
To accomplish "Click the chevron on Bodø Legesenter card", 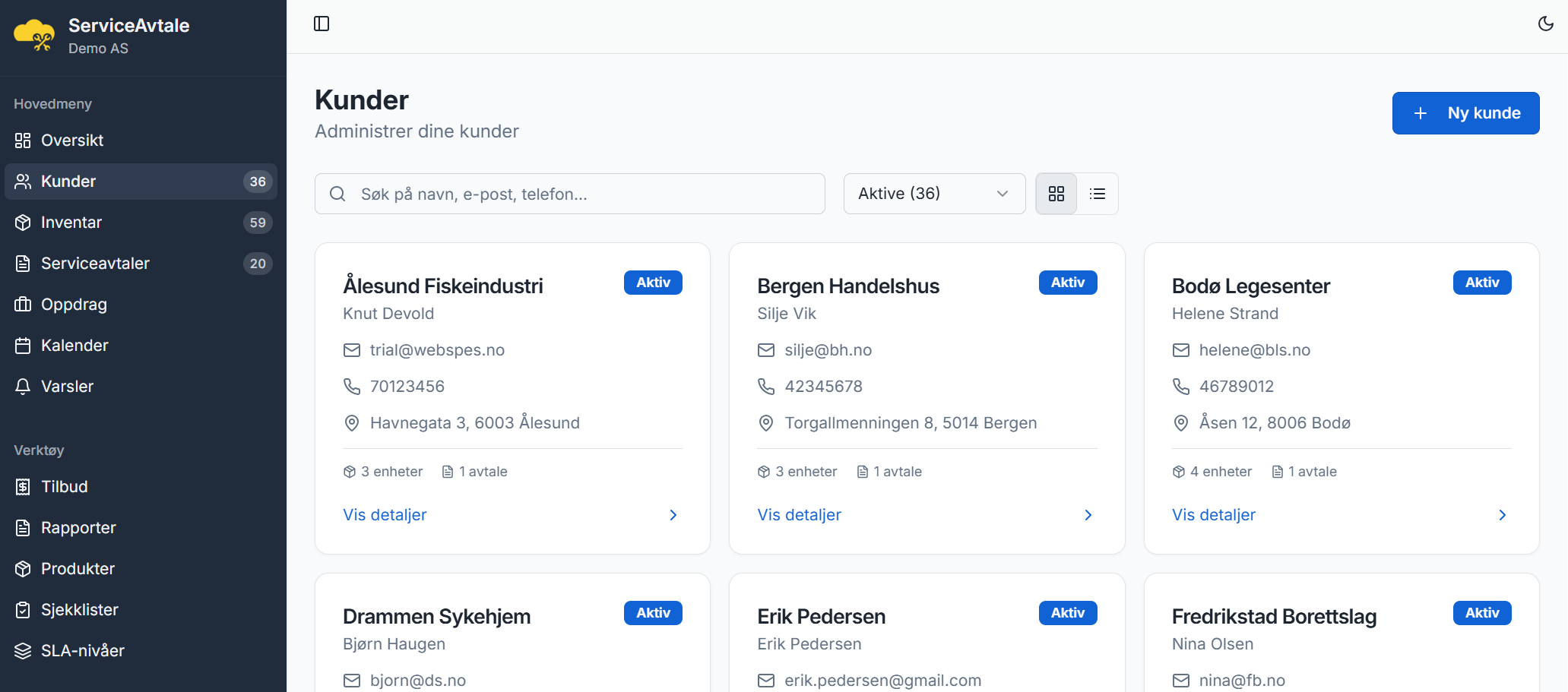I will pyautogui.click(x=1501, y=515).
